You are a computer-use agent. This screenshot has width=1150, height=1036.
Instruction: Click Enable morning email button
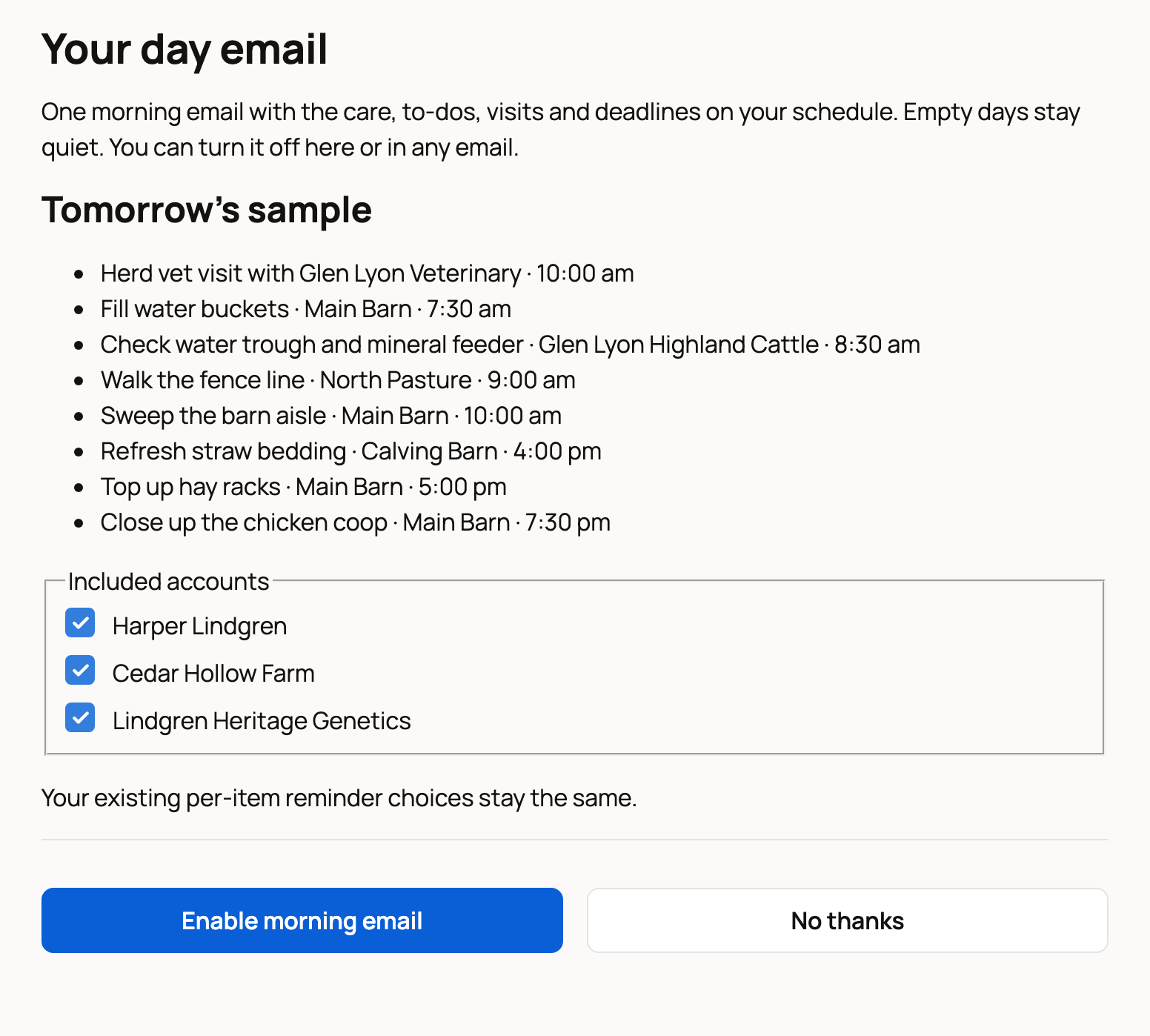302,920
